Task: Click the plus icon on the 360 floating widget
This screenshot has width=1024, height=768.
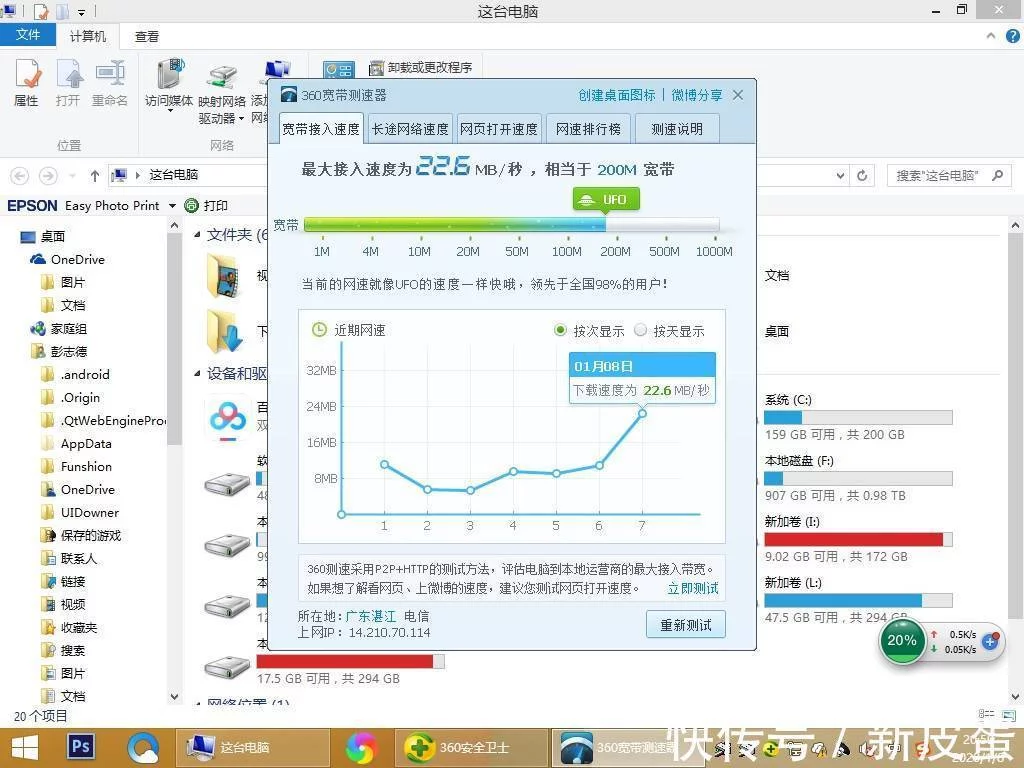Action: tap(990, 641)
